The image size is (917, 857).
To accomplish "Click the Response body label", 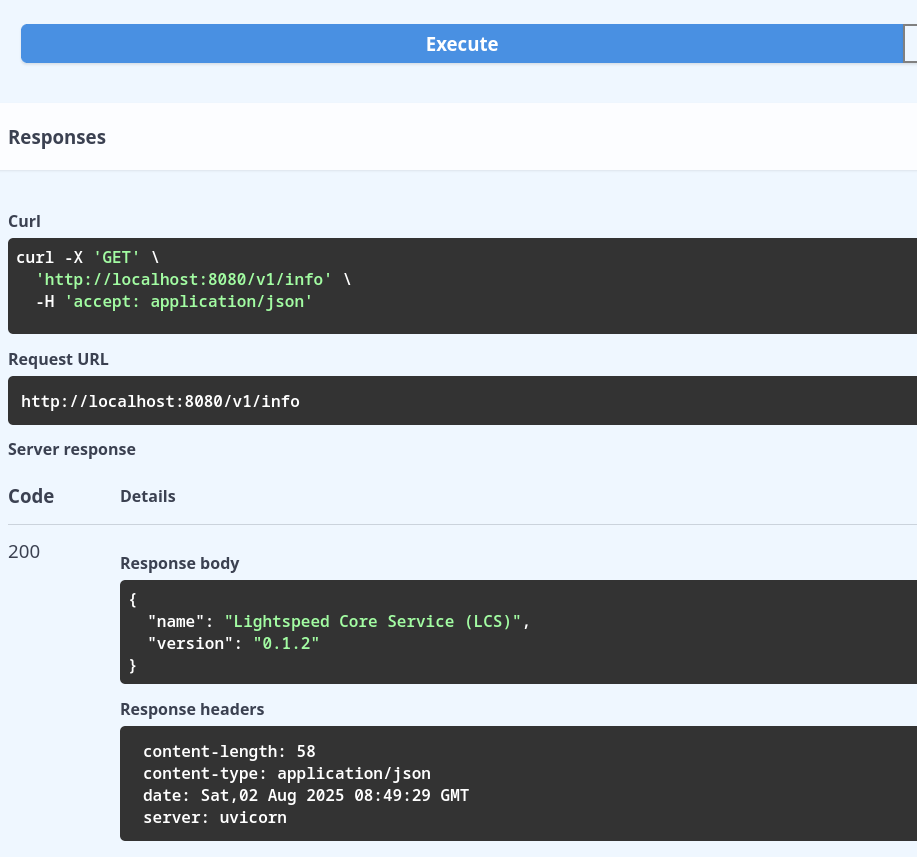I will click(179, 563).
